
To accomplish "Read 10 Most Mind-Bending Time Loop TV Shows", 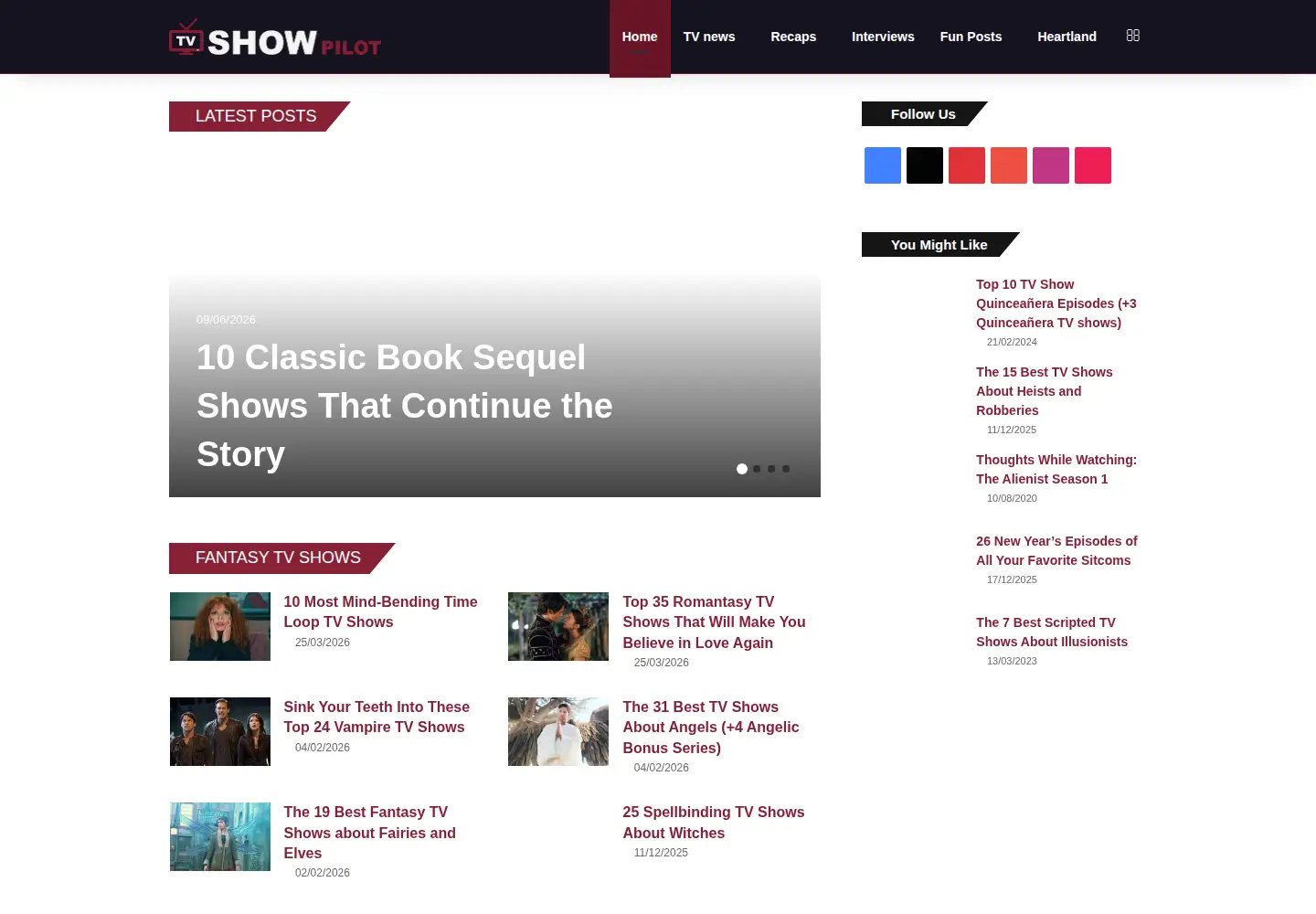I will [380, 611].
